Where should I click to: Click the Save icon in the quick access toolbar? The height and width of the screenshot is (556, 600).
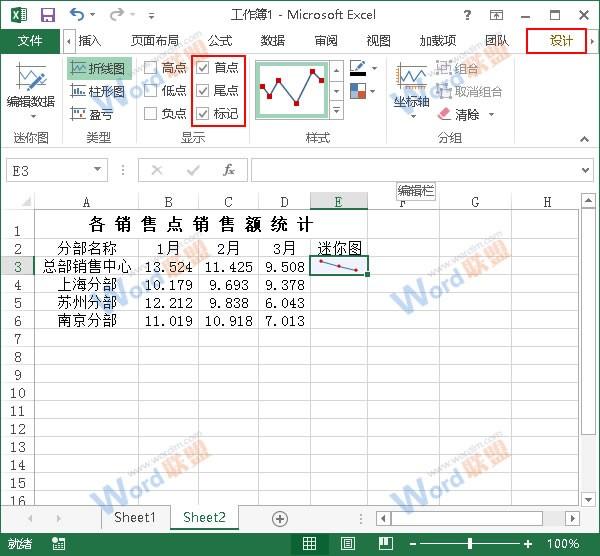click(48, 15)
